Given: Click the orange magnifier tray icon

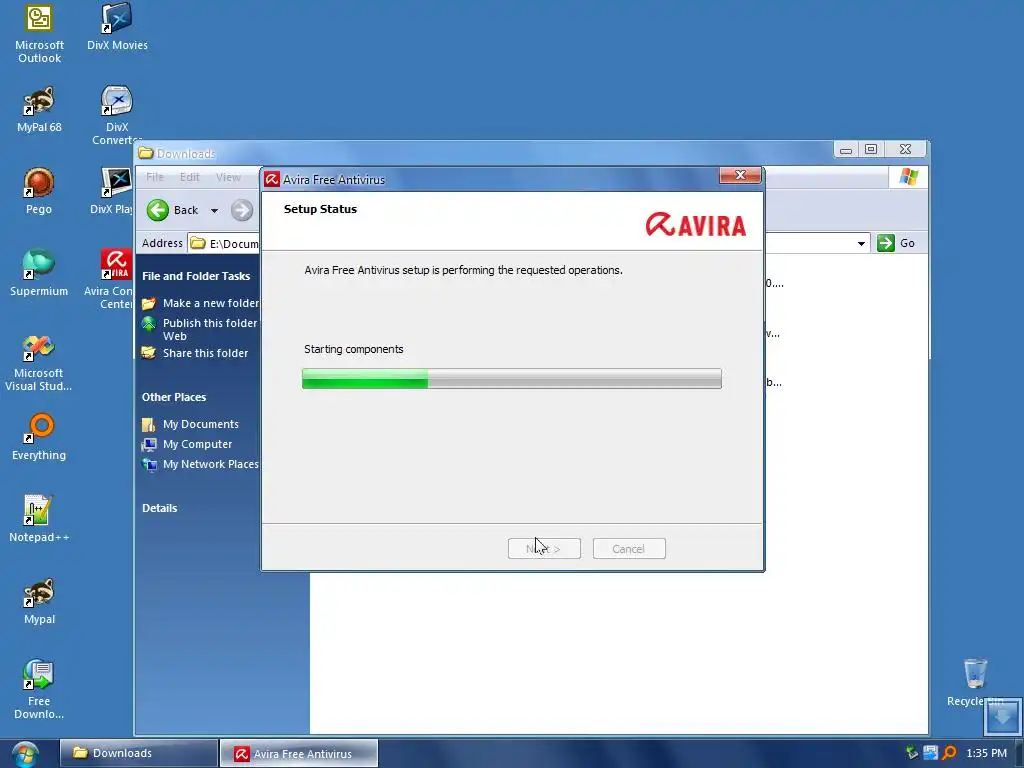Looking at the screenshot, I should point(950,753).
